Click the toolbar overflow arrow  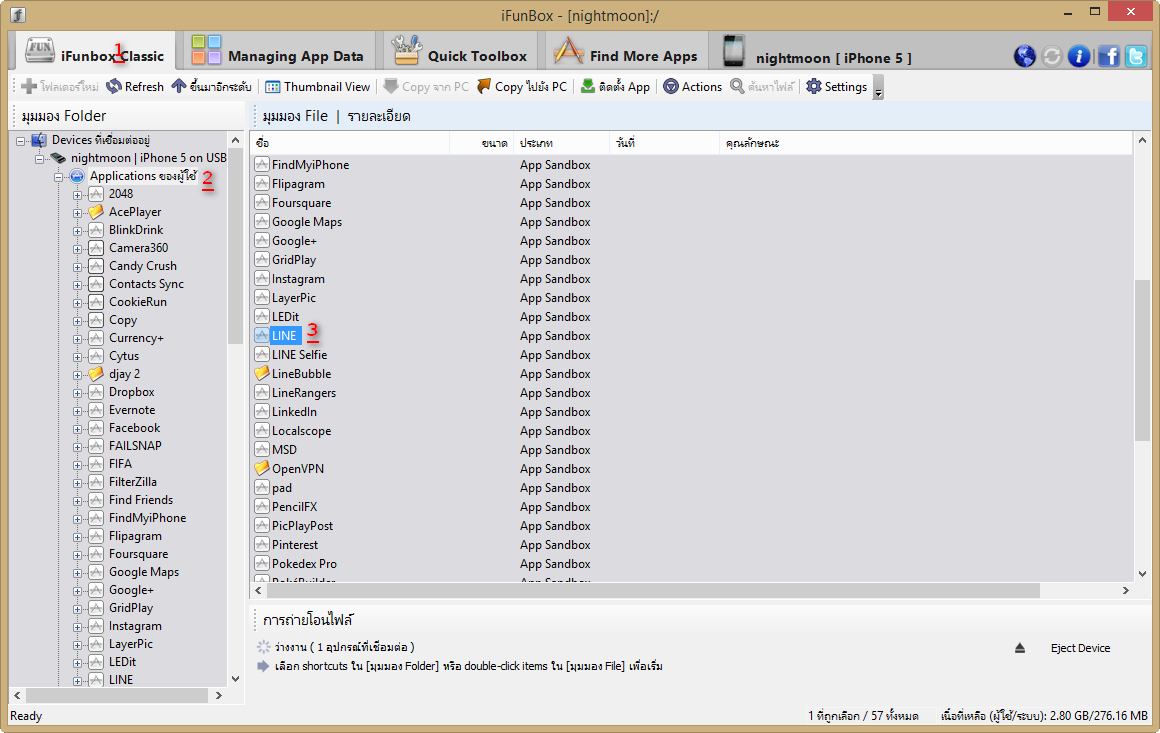(878, 87)
